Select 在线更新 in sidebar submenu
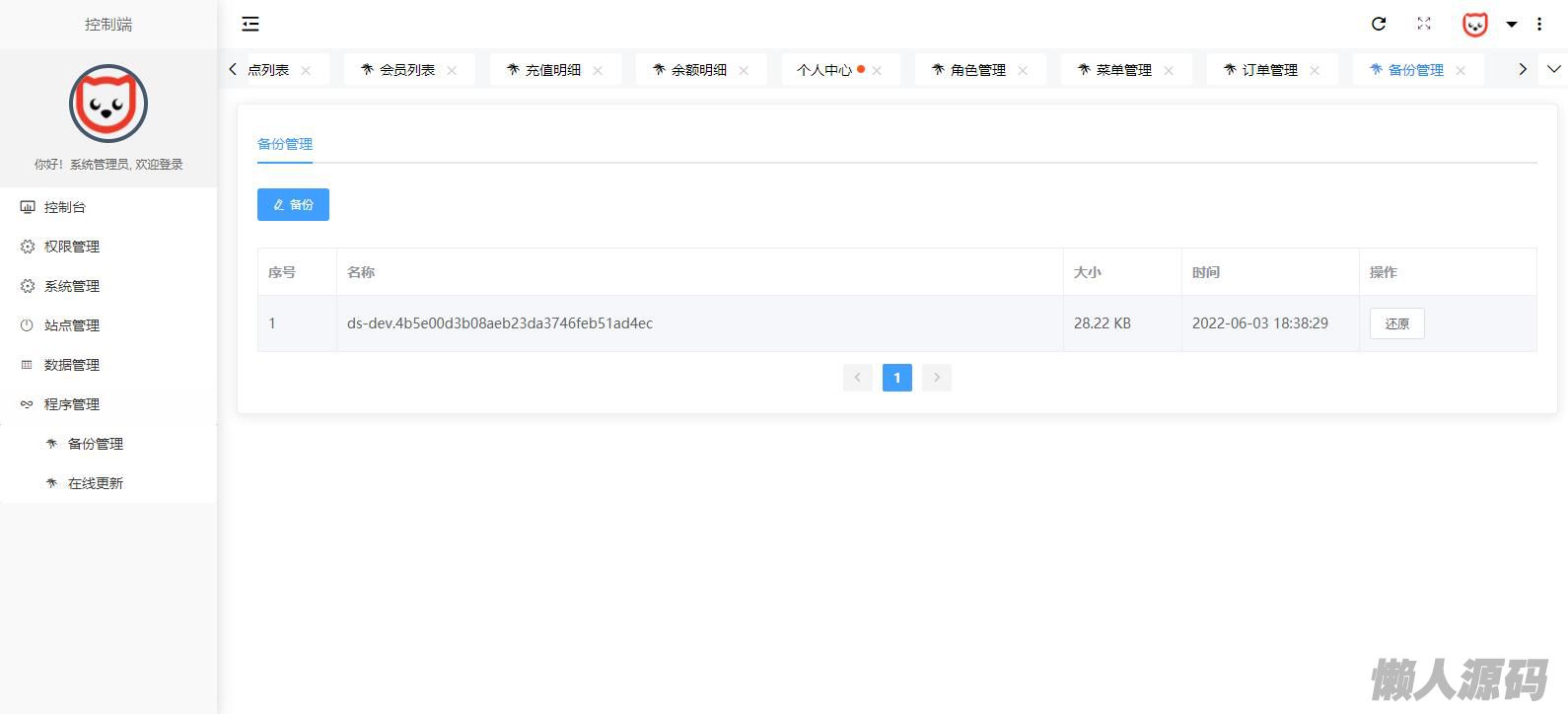1568x714 pixels. (x=96, y=483)
